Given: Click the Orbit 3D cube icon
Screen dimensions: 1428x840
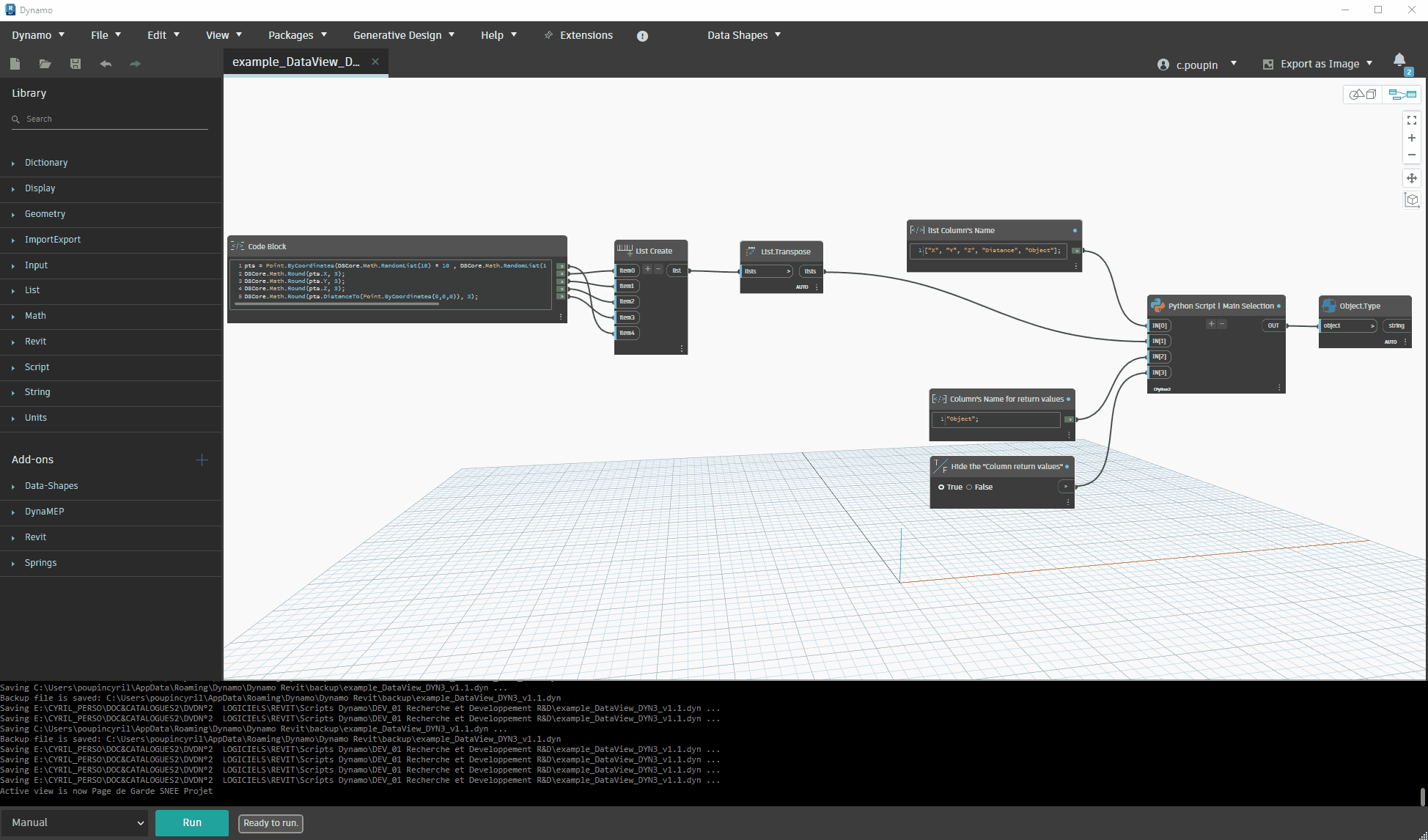Looking at the screenshot, I should 1412,200.
